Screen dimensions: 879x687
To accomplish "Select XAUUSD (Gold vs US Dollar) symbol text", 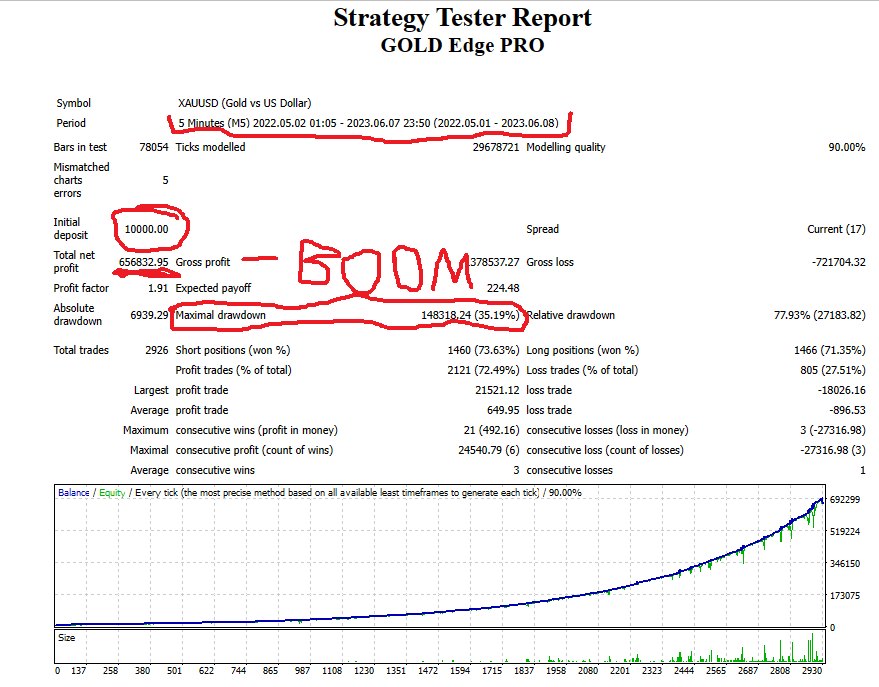I will (x=244, y=103).
